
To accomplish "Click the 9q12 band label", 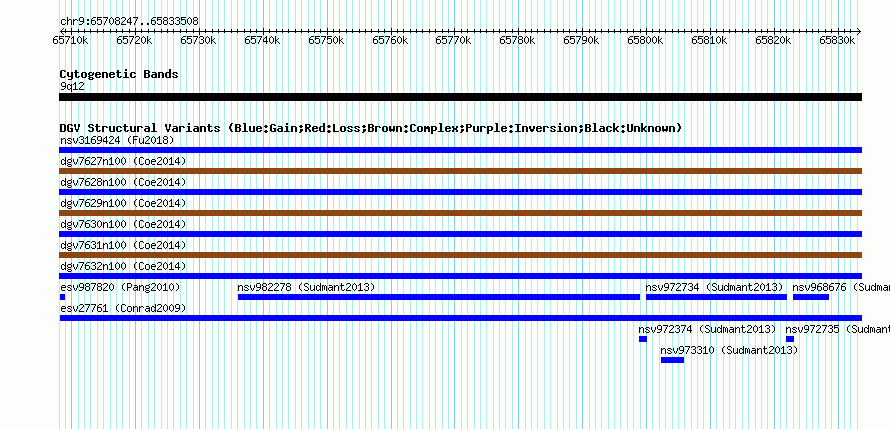I will tap(72, 86).
